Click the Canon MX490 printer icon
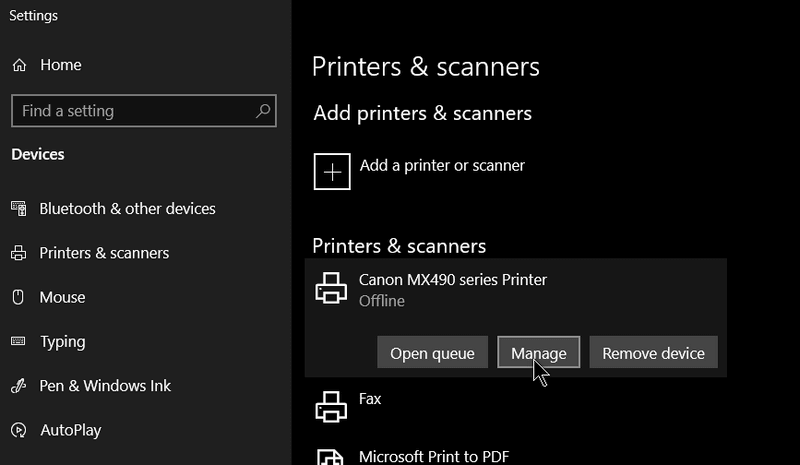Screen dimensions: 800x465 tap(331, 288)
